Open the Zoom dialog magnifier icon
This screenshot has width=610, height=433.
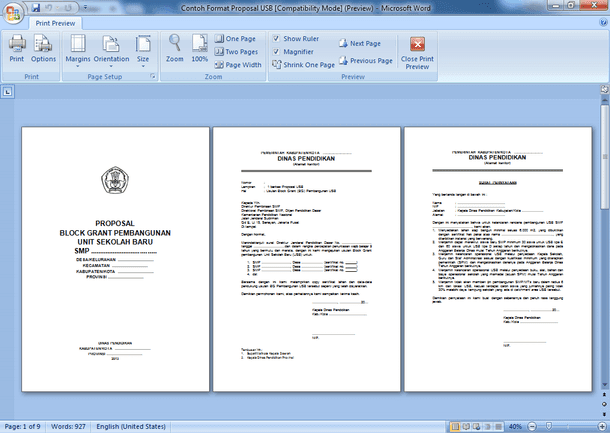(175, 49)
